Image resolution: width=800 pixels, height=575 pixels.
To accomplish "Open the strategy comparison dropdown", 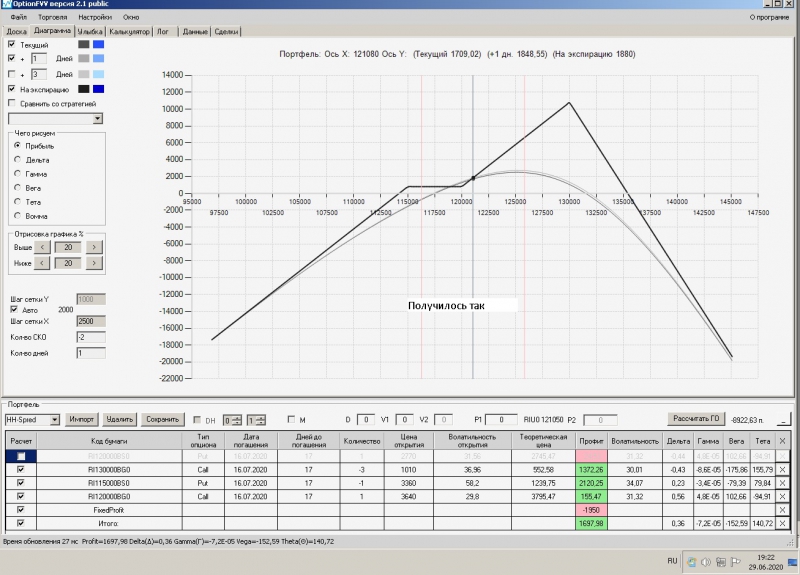I will coord(97,118).
